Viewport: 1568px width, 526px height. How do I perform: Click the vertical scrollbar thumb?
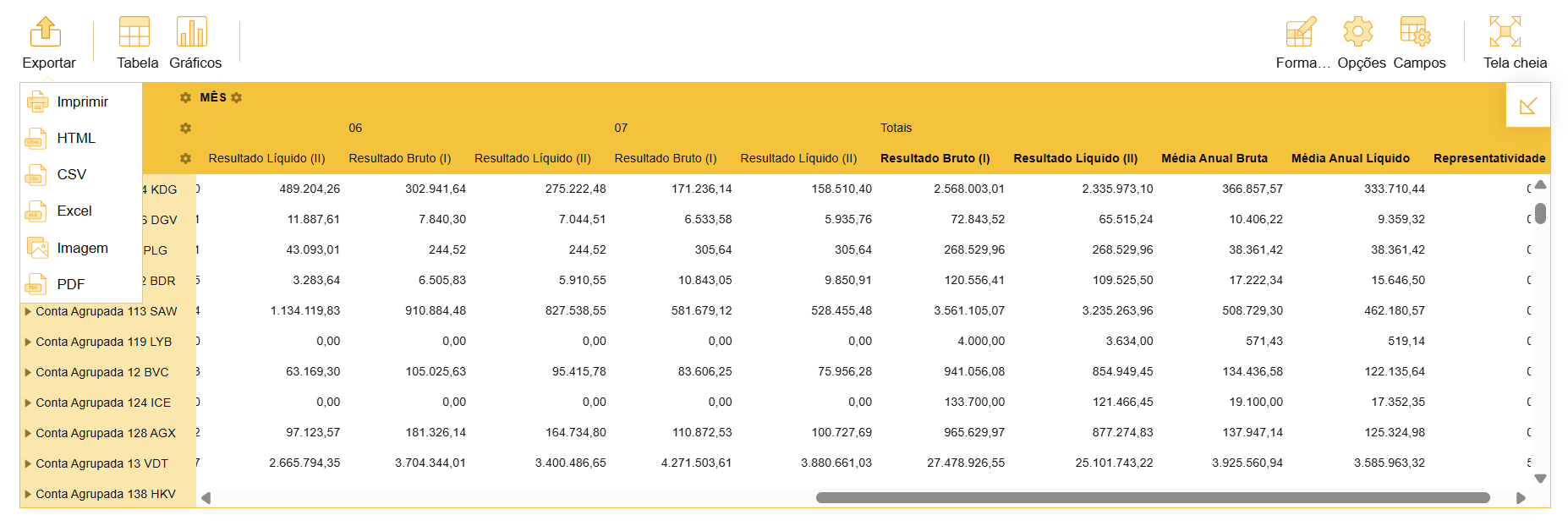point(1541,213)
